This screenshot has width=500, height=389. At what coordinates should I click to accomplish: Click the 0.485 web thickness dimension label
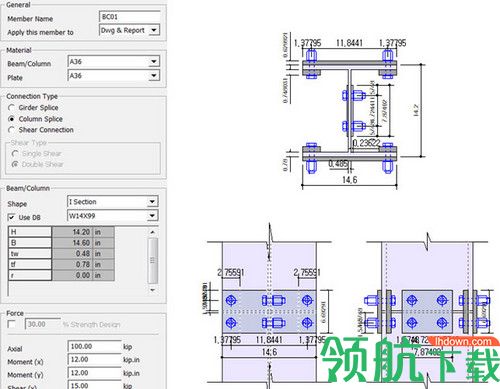338,164
